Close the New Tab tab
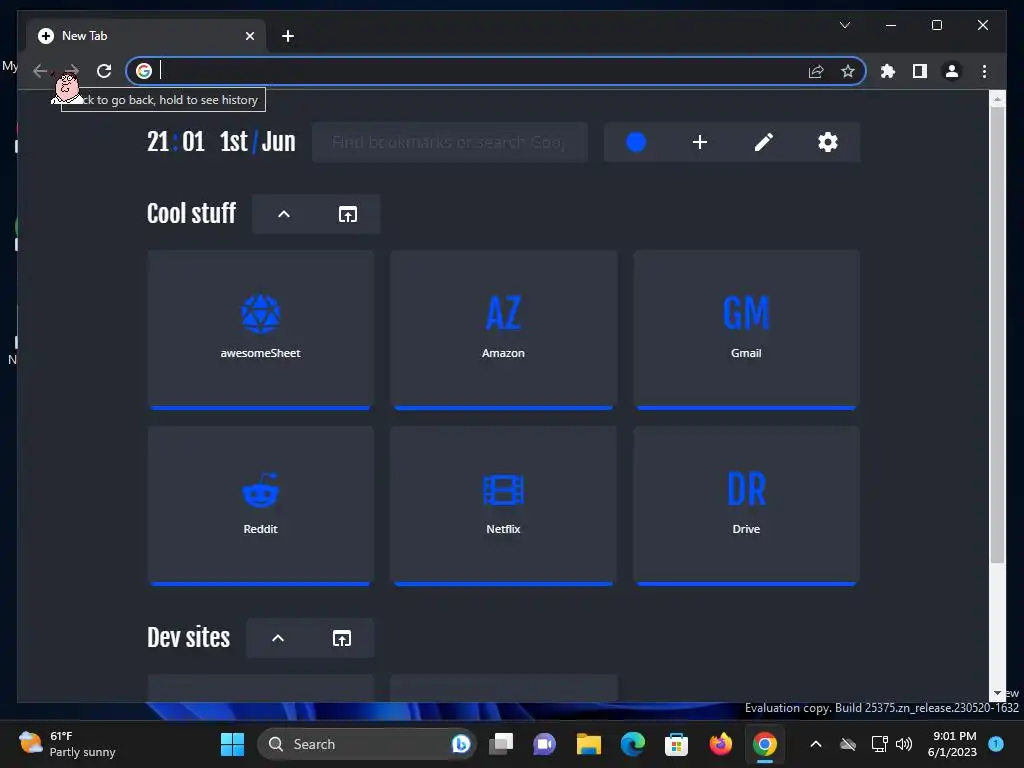The image size is (1024, 768). [250, 36]
